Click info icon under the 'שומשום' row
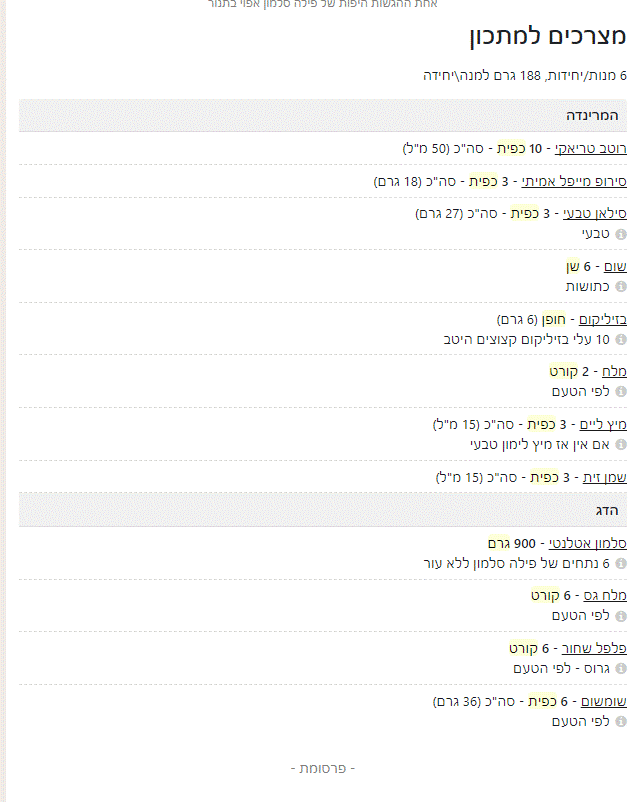The width and height of the screenshot is (632, 802). (x=621, y=721)
